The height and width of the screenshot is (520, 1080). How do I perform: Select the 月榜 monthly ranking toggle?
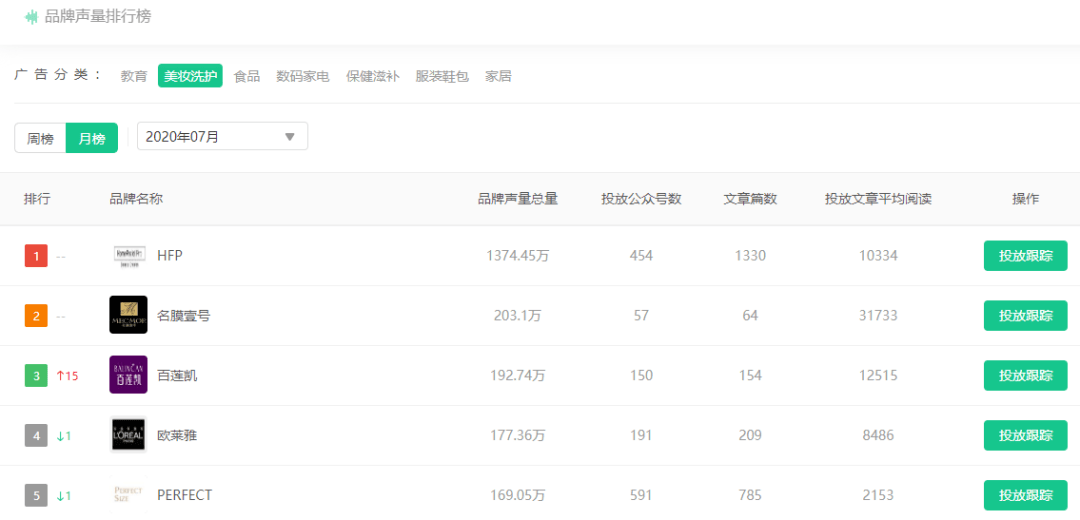(x=92, y=138)
